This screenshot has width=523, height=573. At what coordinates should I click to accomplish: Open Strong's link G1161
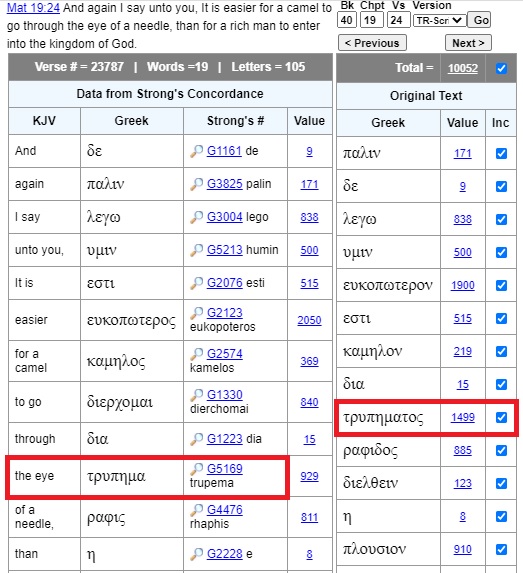coord(224,151)
